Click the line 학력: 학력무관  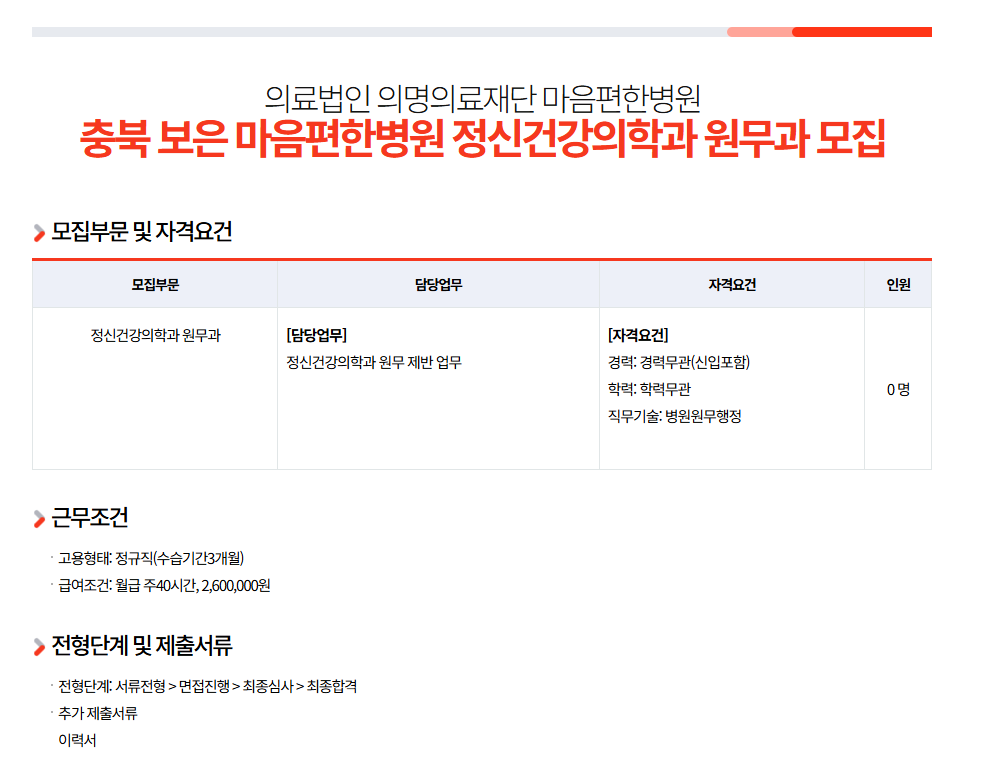pyautogui.click(x=649, y=389)
